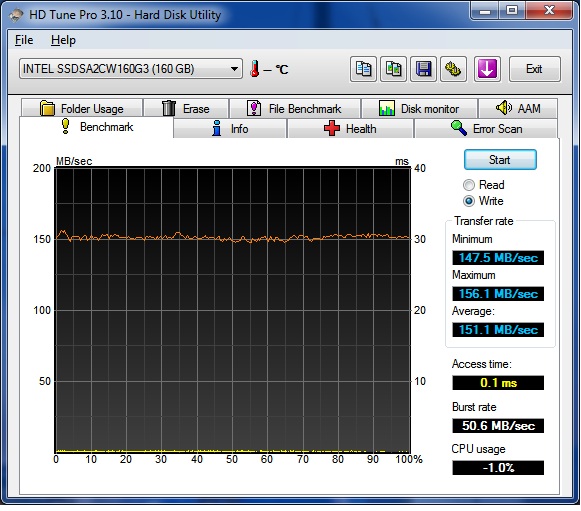Click the Exit button
581x511 pixels.
coord(534,69)
